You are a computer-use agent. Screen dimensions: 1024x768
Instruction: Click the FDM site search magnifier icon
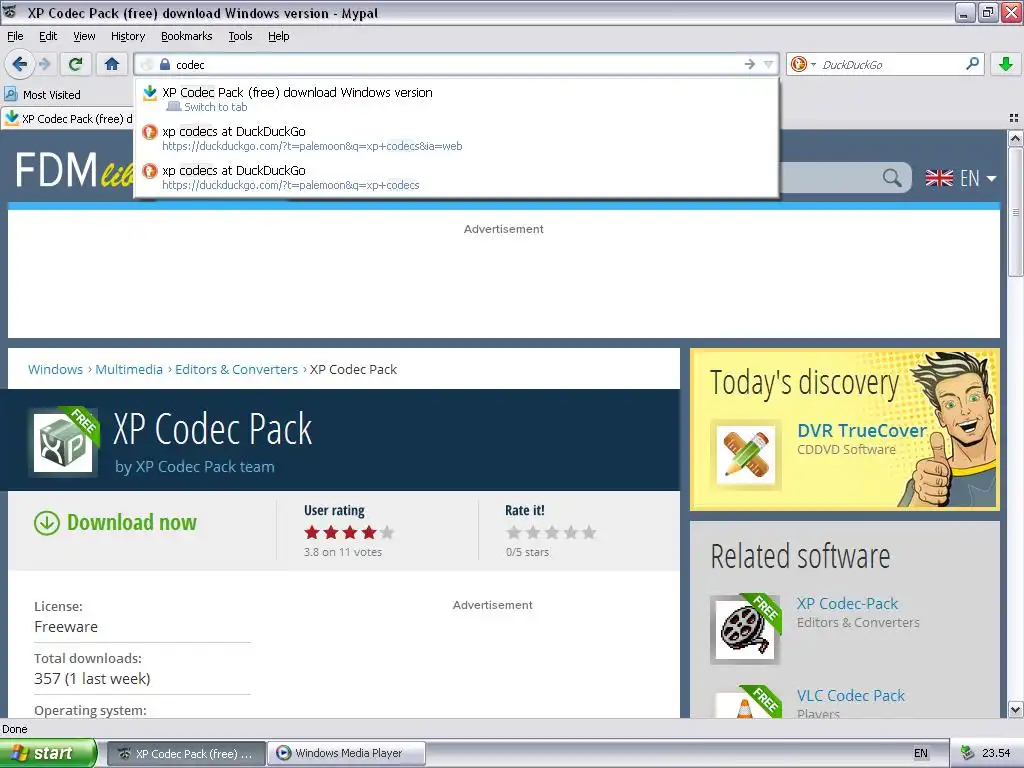(892, 178)
